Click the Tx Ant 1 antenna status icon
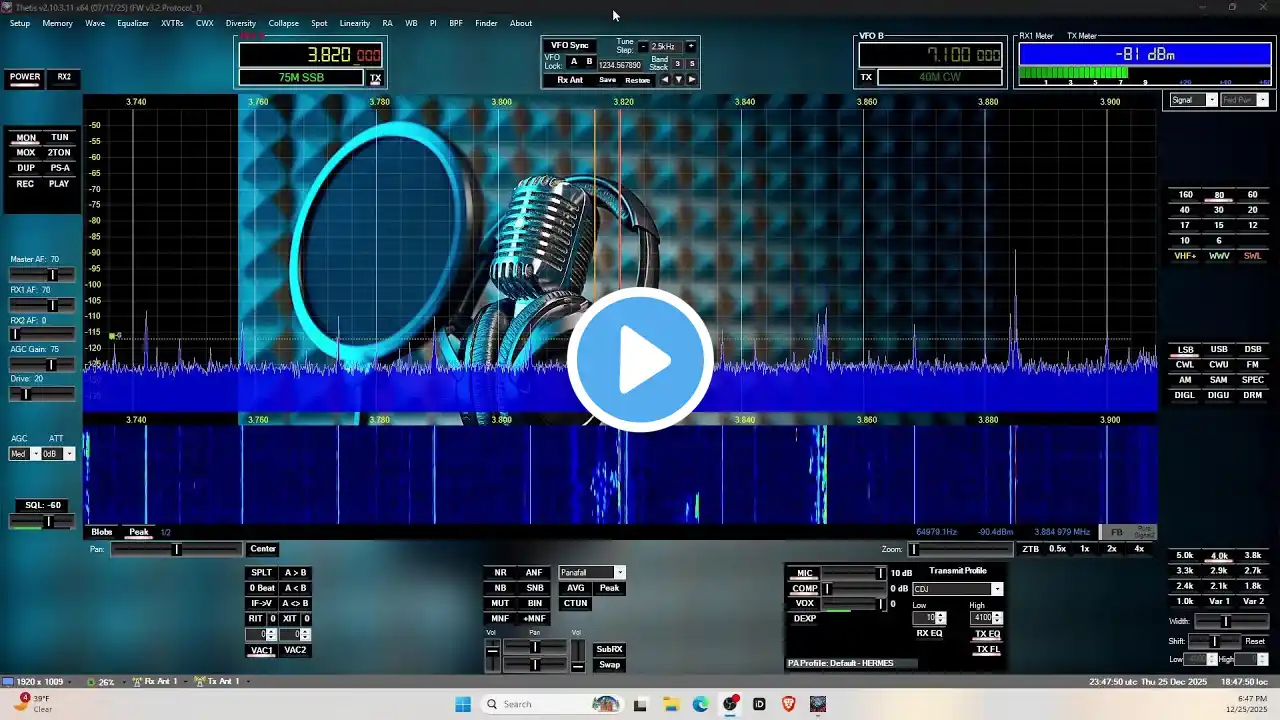Screen dimensions: 1280x720 (200, 681)
